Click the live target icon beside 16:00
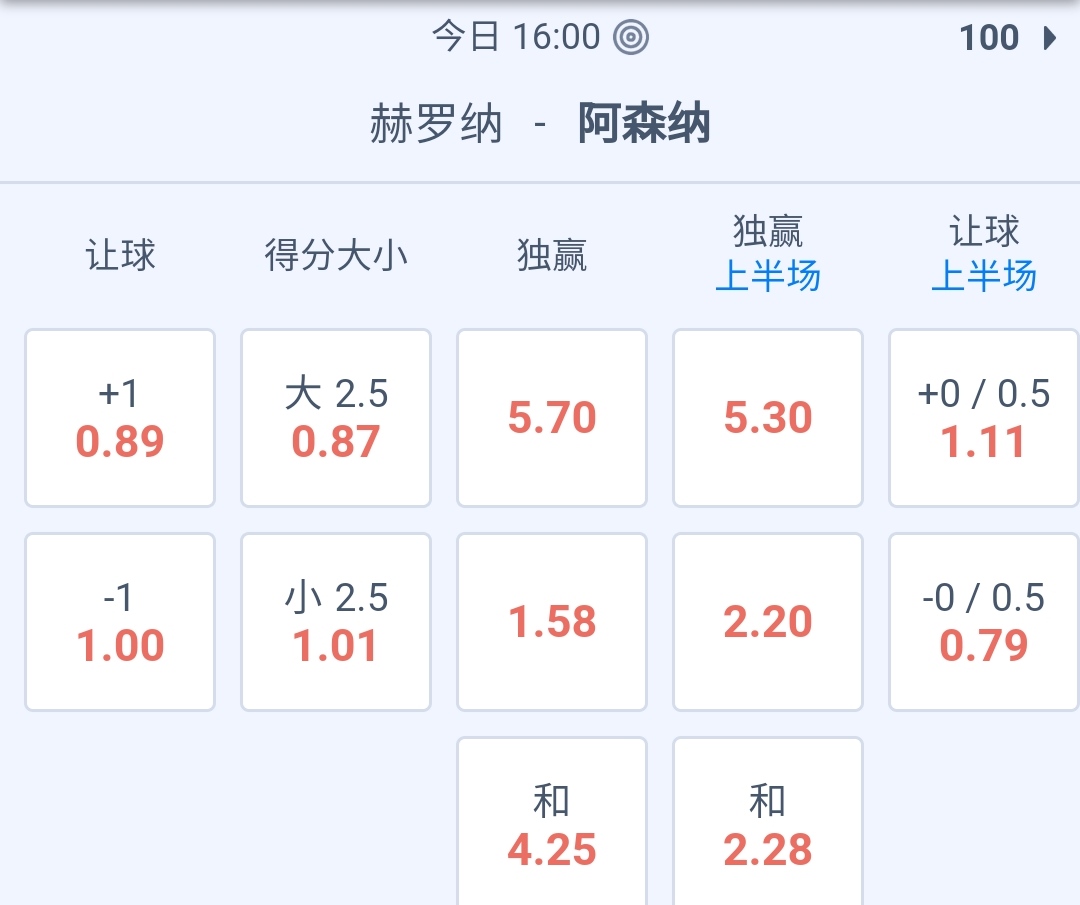The image size is (1080, 905). (631, 38)
